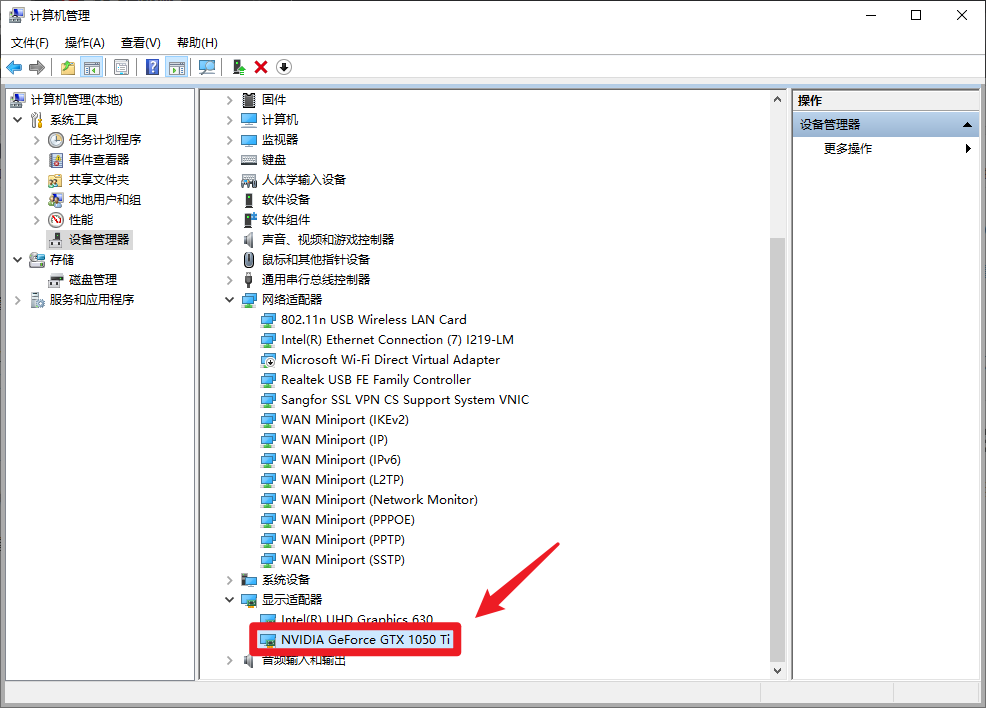Click Update driver software toolbar icon
The height and width of the screenshot is (708, 986).
coord(239,67)
